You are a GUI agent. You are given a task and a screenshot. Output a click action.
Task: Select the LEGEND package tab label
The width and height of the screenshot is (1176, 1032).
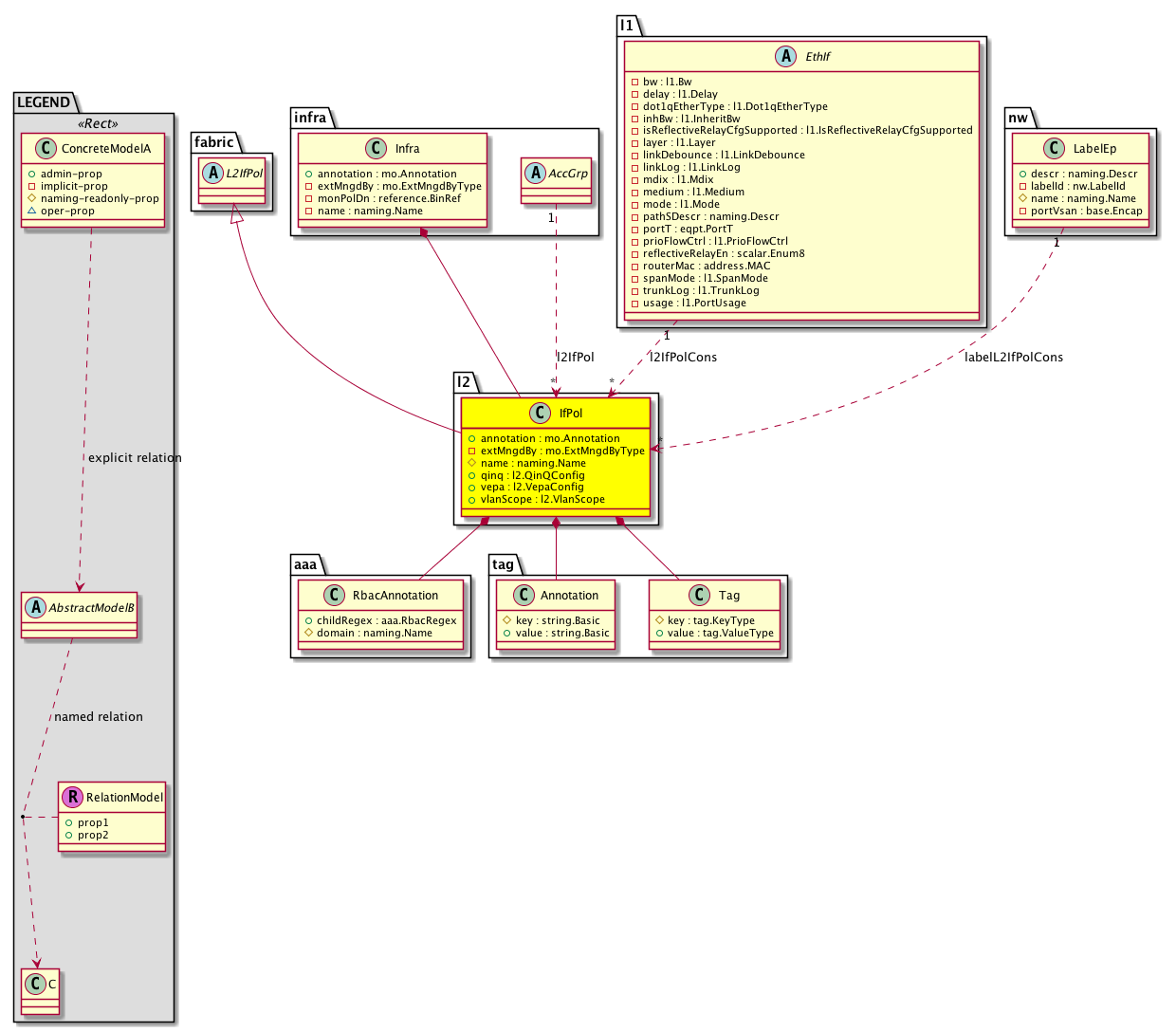coord(44,102)
